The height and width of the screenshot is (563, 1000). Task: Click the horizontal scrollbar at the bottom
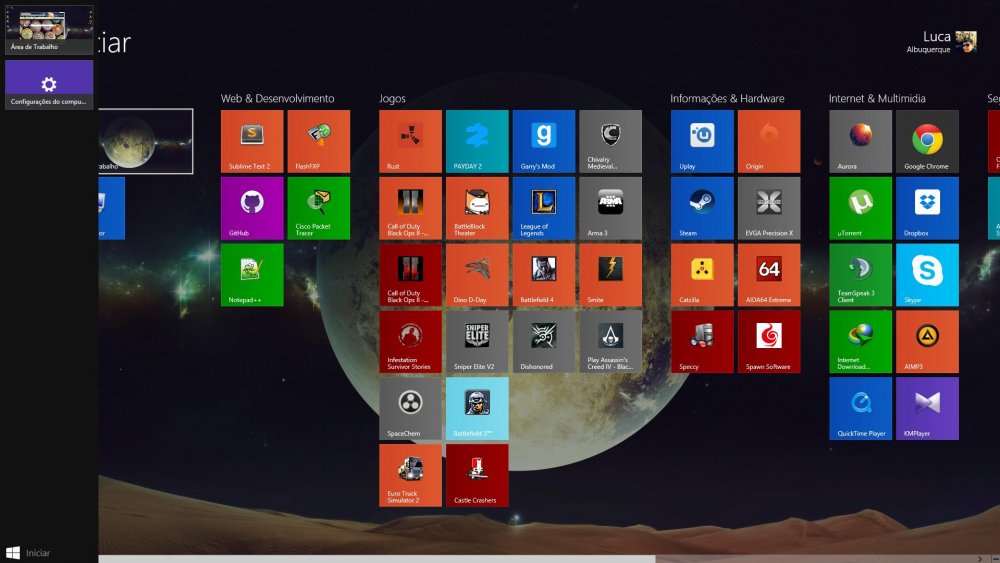pyautogui.click(x=375, y=558)
